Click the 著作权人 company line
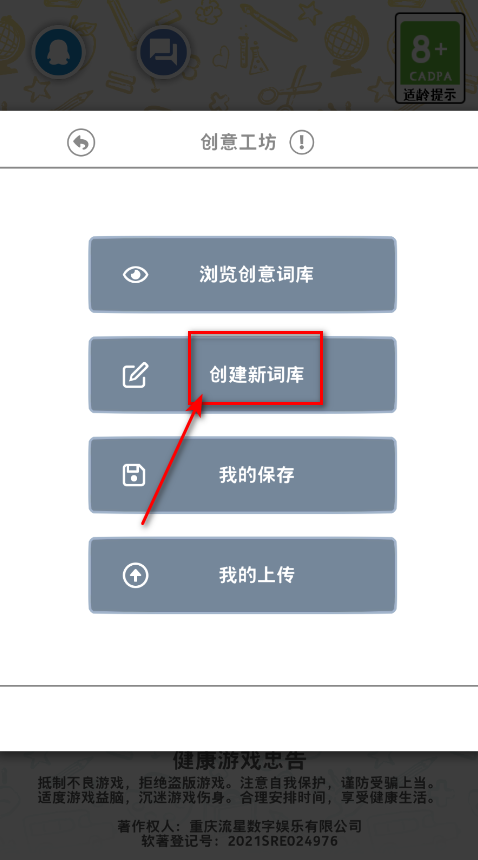This screenshot has height=860, width=478. (x=239, y=826)
